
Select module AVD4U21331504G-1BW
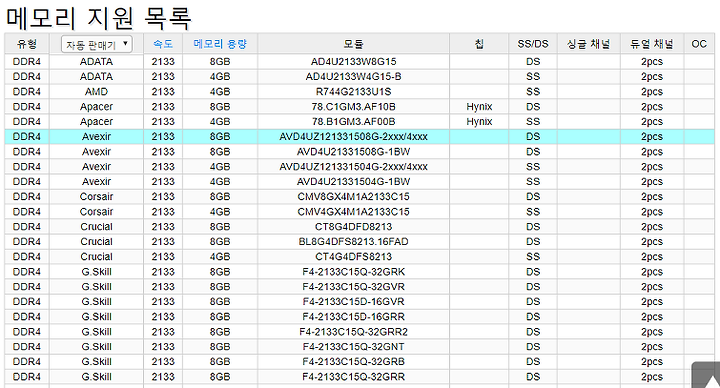point(353,182)
